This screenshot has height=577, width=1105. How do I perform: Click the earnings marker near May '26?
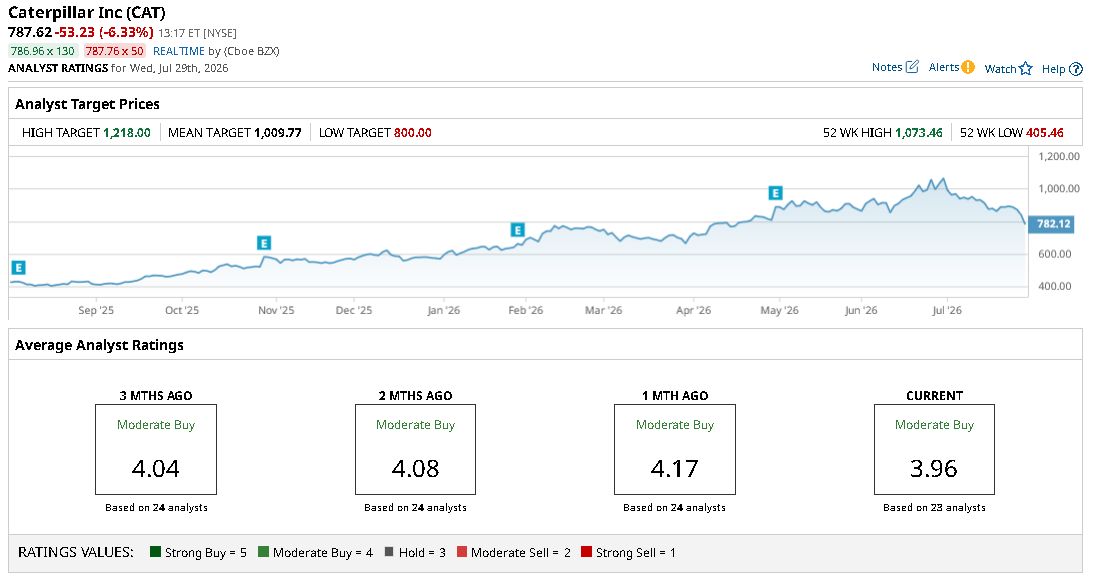tap(775, 193)
